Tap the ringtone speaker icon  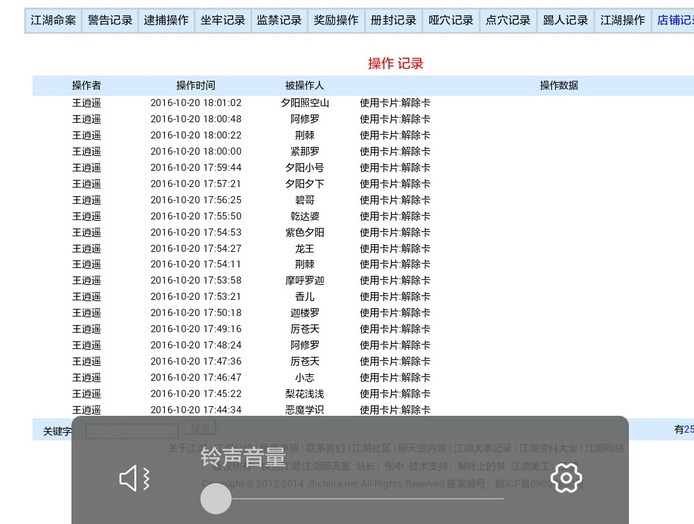point(135,478)
